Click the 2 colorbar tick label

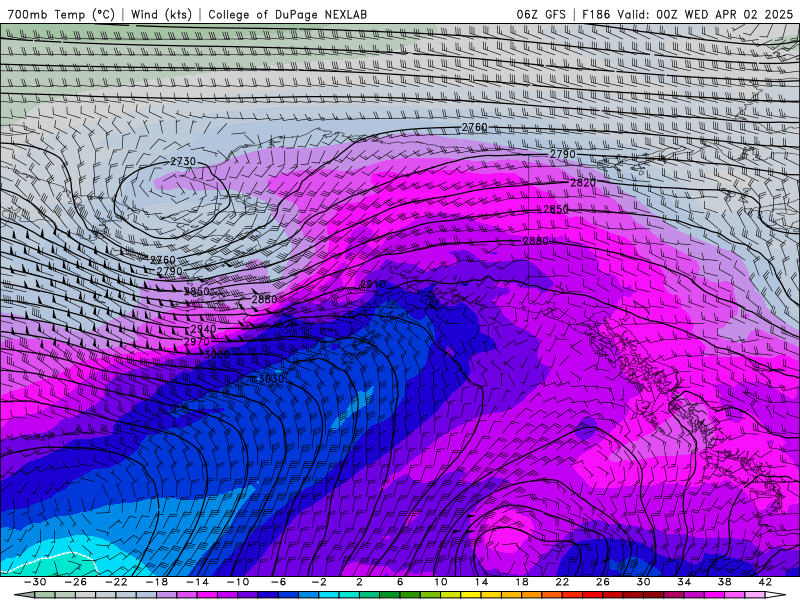pos(359,582)
